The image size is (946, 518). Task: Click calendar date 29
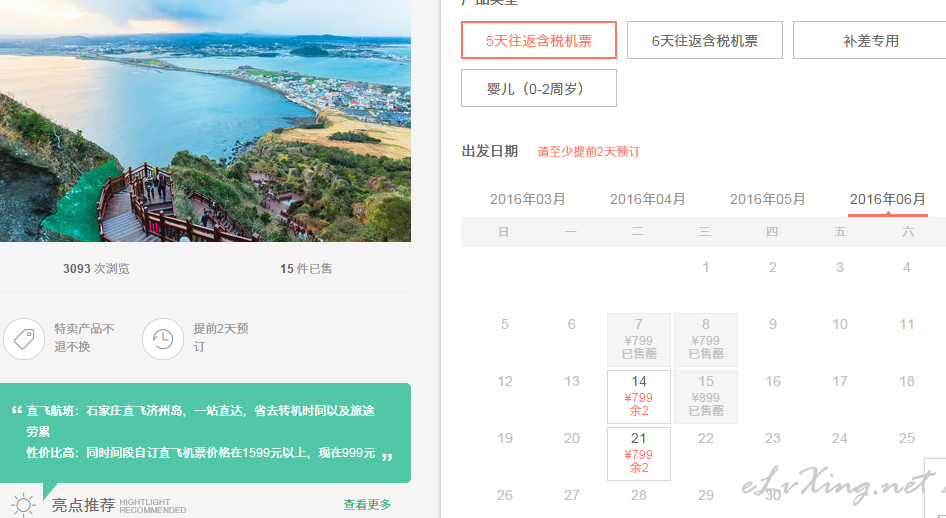click(x=706, y=495)
